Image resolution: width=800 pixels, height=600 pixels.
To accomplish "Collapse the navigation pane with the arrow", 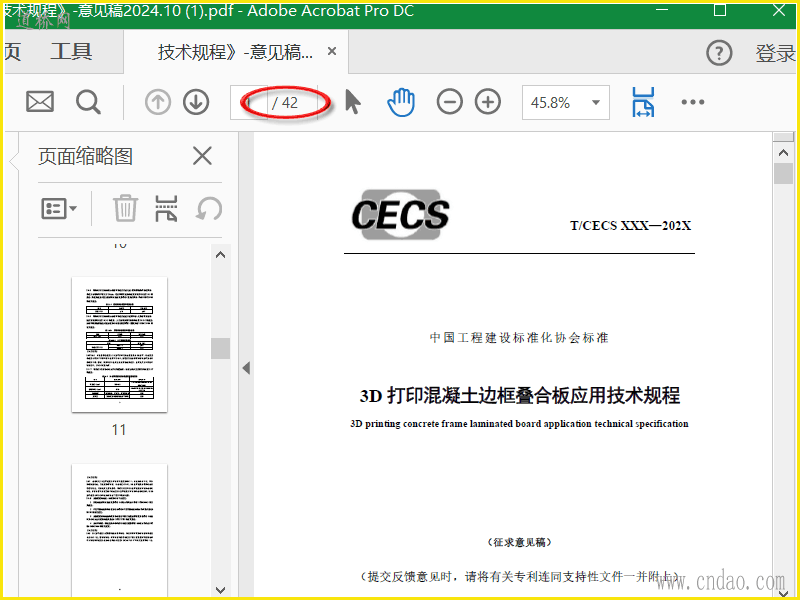I will point(246,367).
